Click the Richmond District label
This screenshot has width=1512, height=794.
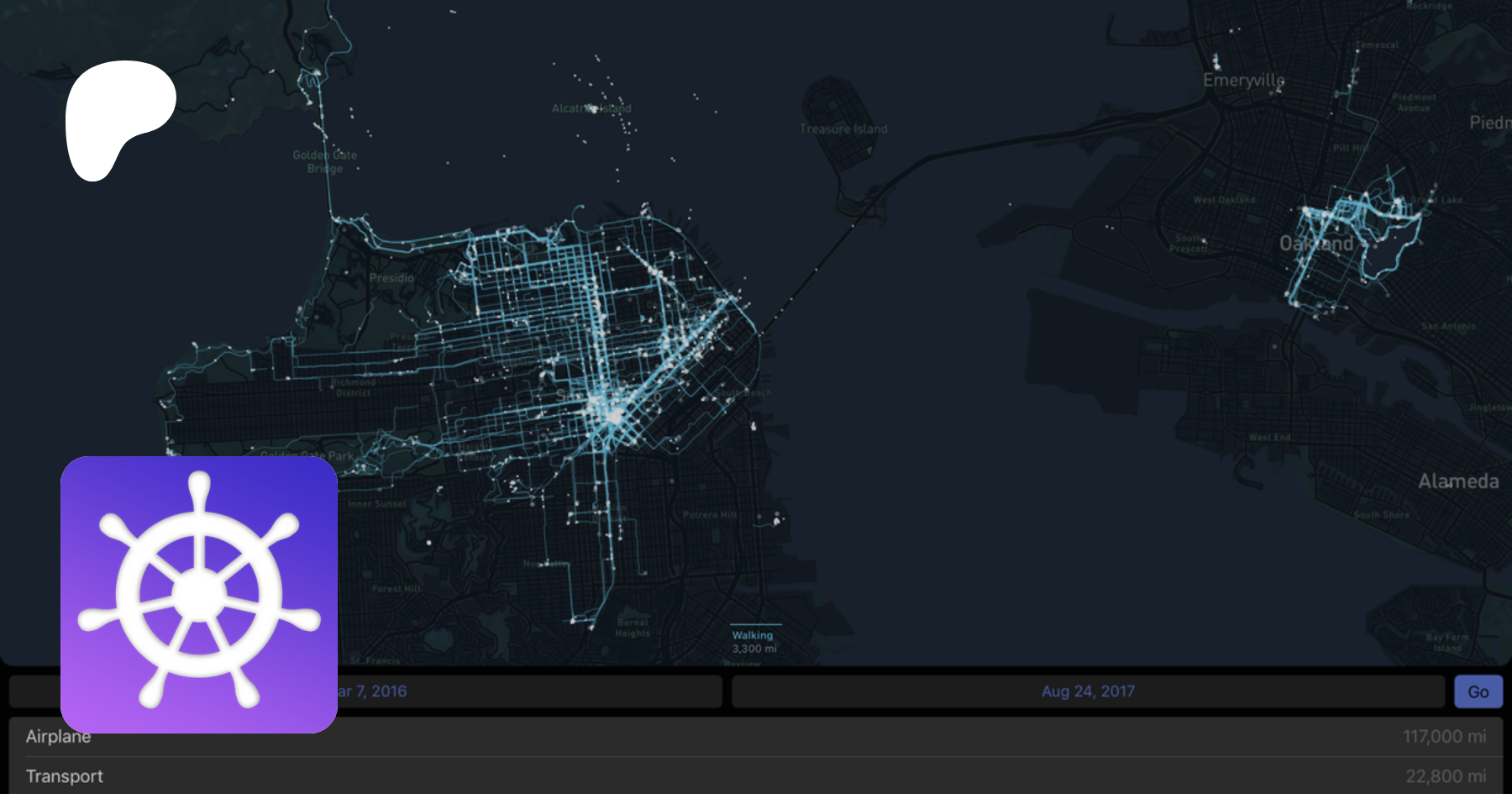click(354, 387)
